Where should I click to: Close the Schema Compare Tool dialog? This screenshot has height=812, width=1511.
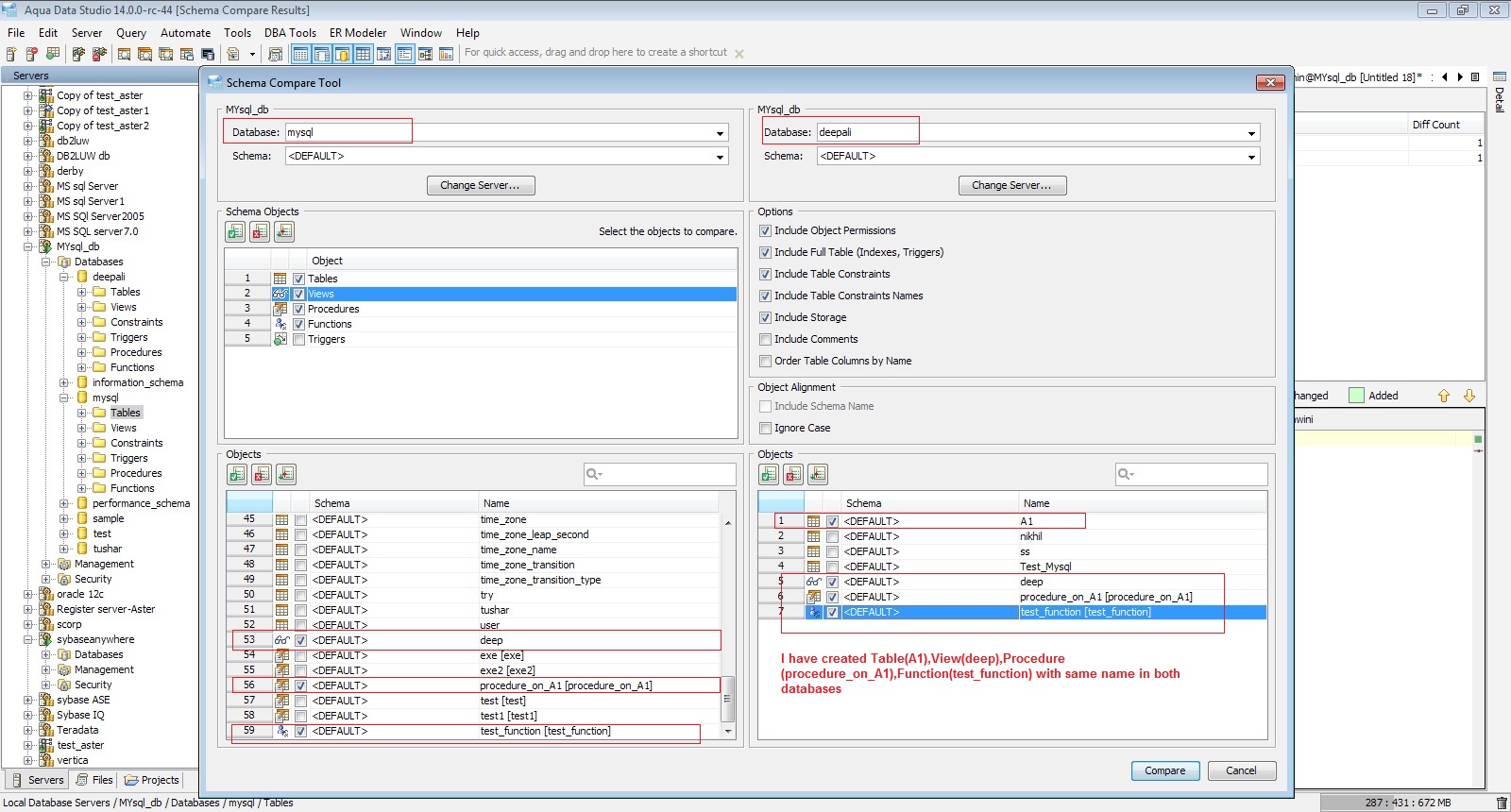click(x=1270, y=83)
